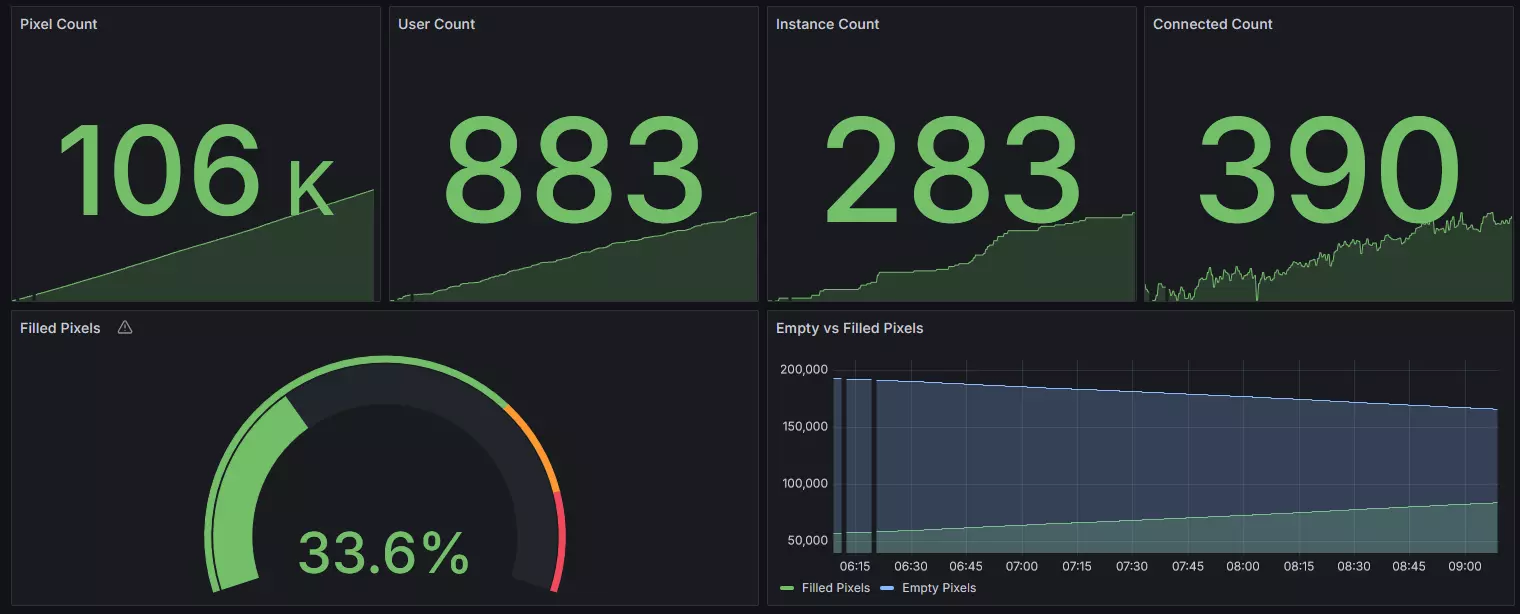Viewport: 1520px width, 614px height.
Task: Click the 50,000 y-axis label
Action: pos(807,541)
